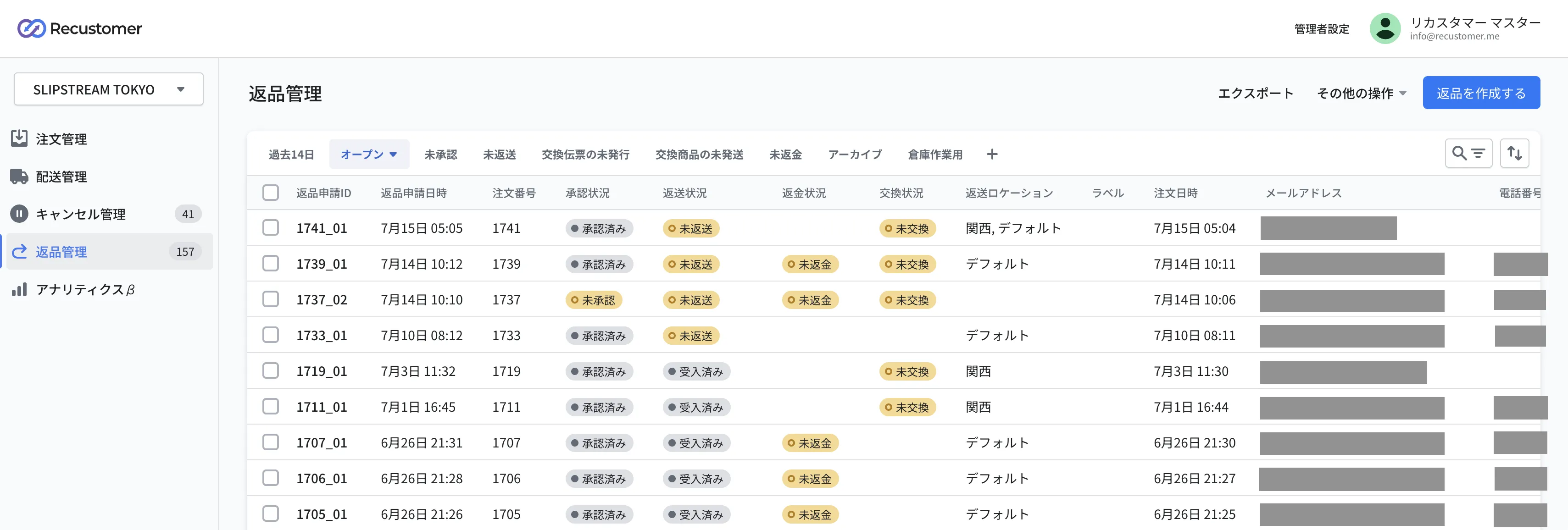Screen dimensions: 1568x530
Task: Open the 倉庫作業用 tab
Action: pos(935,155)
